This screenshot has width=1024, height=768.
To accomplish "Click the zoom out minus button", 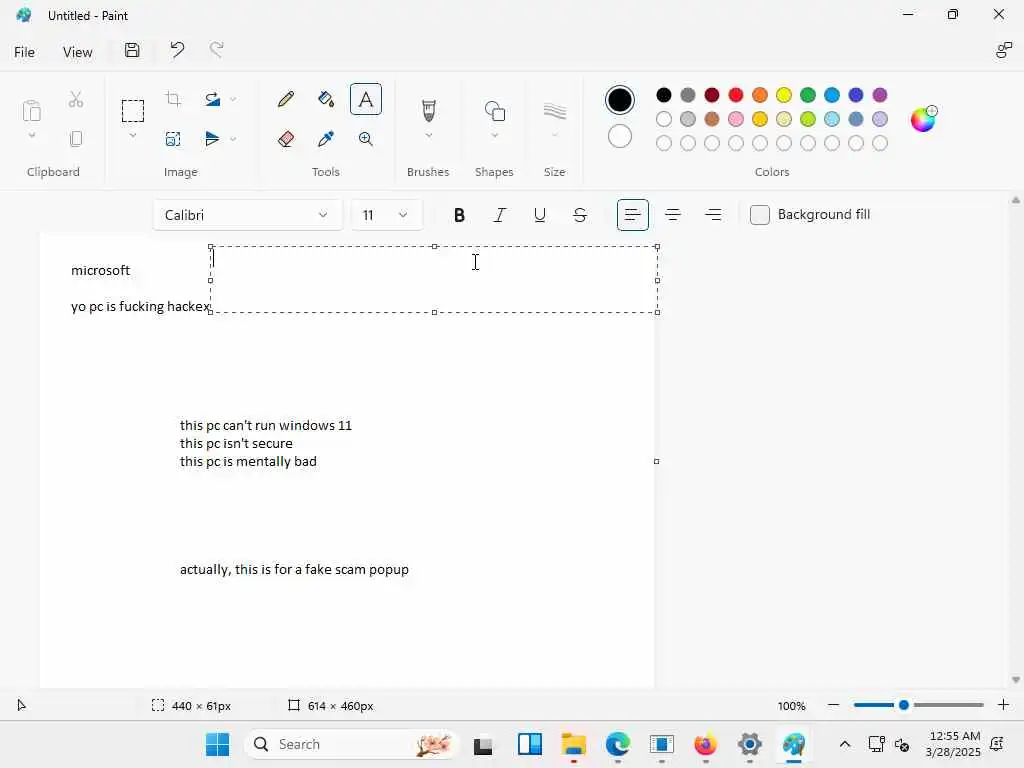I will (x=833, y=705).
